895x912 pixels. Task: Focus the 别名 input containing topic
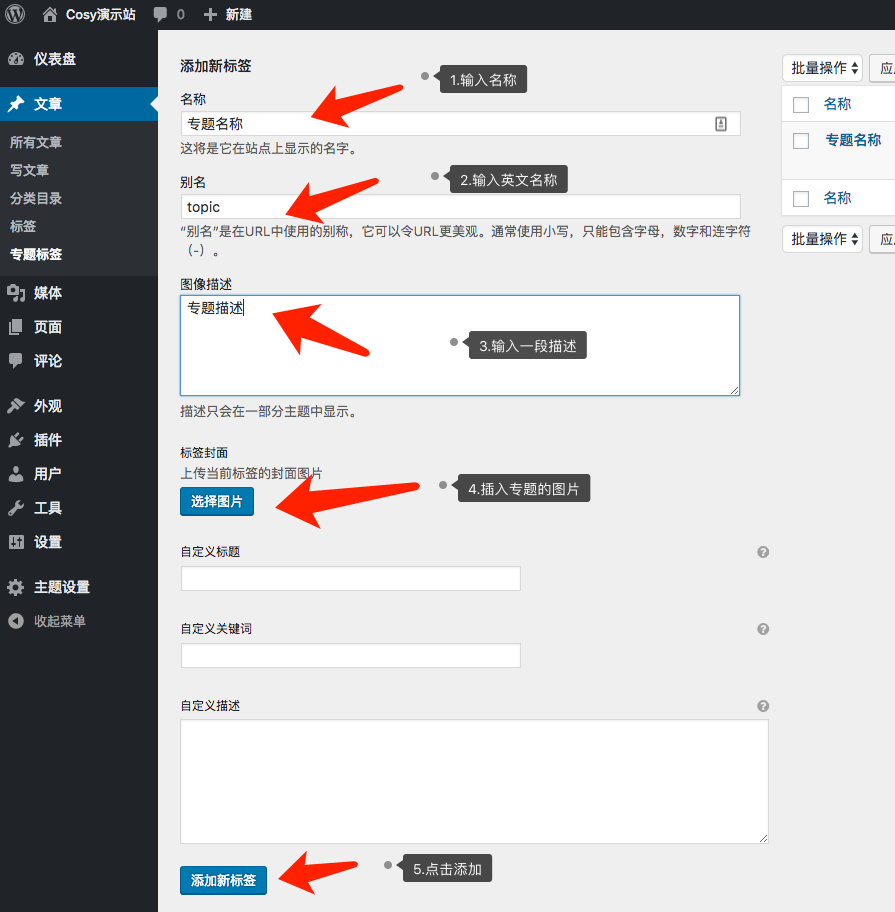tap(460, 206)
